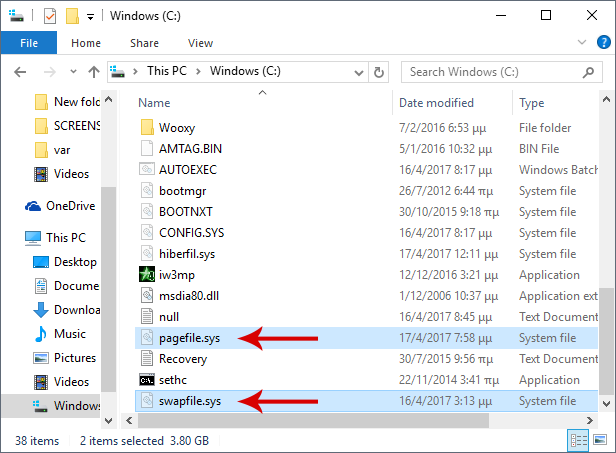Sort by the Name column header
Image resolution: width=616 pixels, height=453 pixels.
(154, 103)
